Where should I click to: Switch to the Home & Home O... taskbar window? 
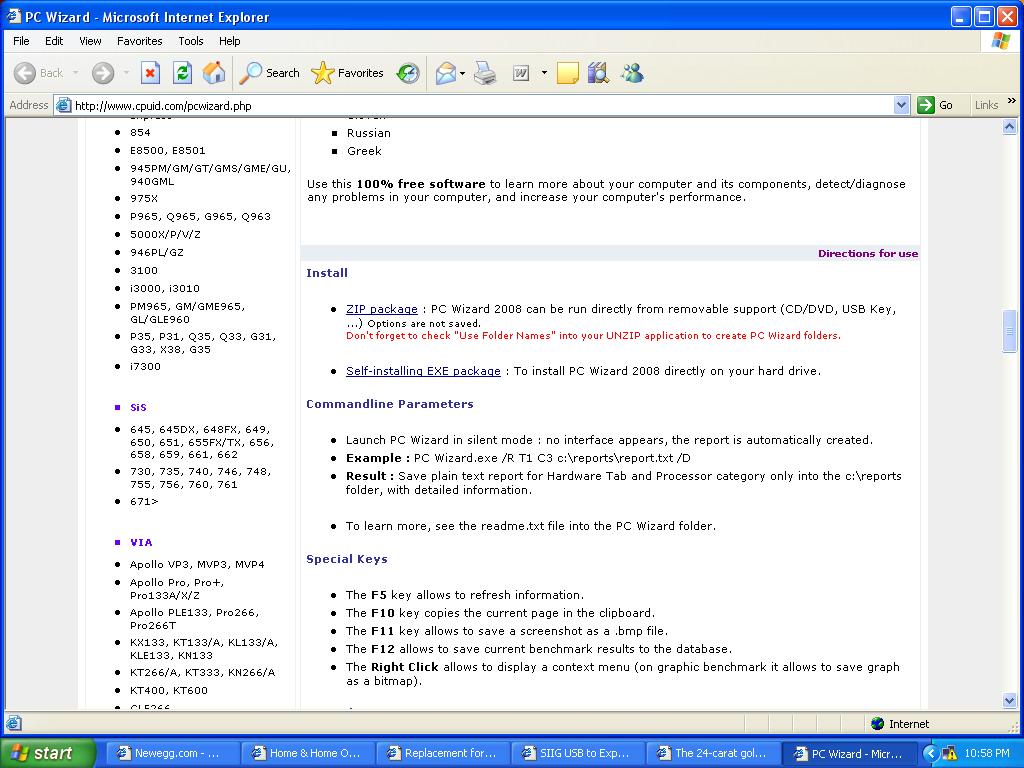[x=306, y=753]
